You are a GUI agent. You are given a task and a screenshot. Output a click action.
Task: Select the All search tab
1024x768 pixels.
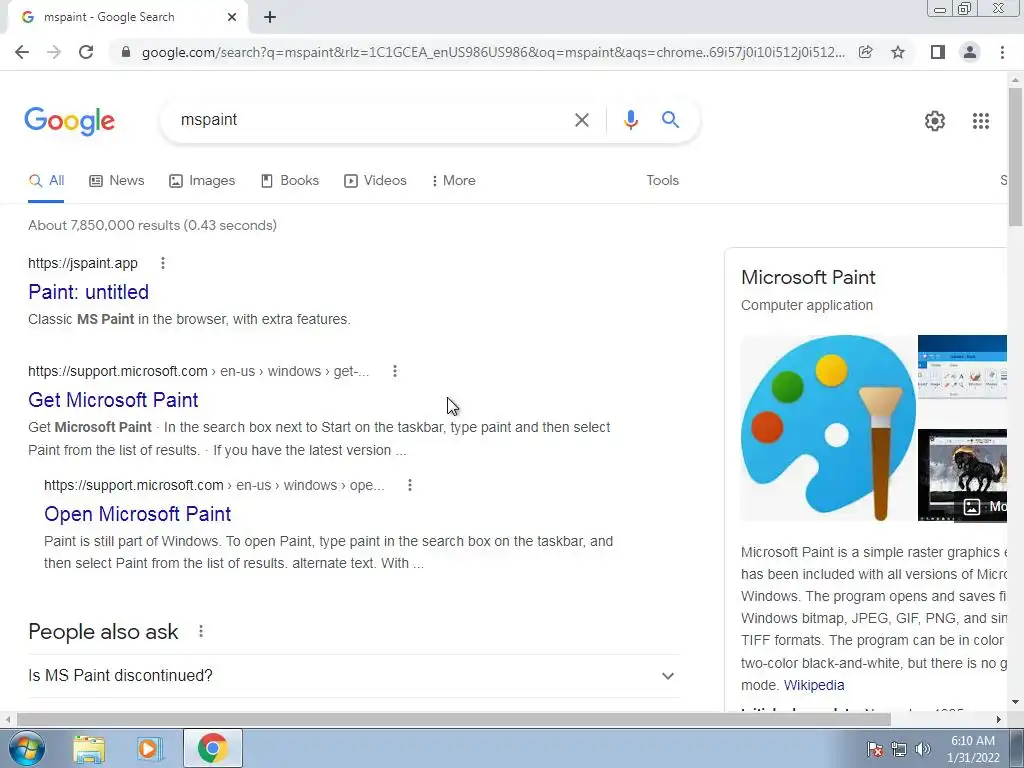(x=46, y=181)
